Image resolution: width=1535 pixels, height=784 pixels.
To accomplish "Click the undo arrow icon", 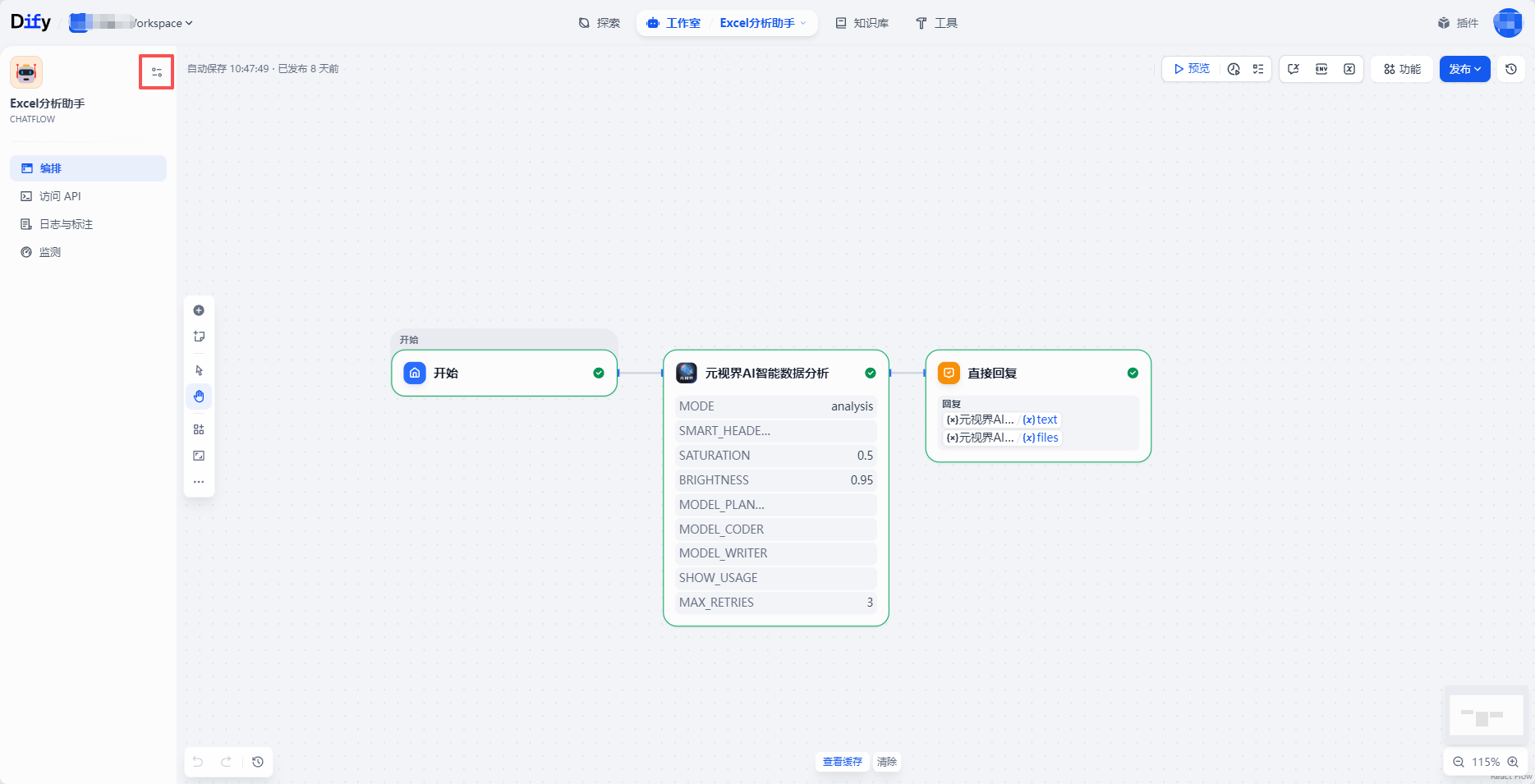I will coord(198,762).
